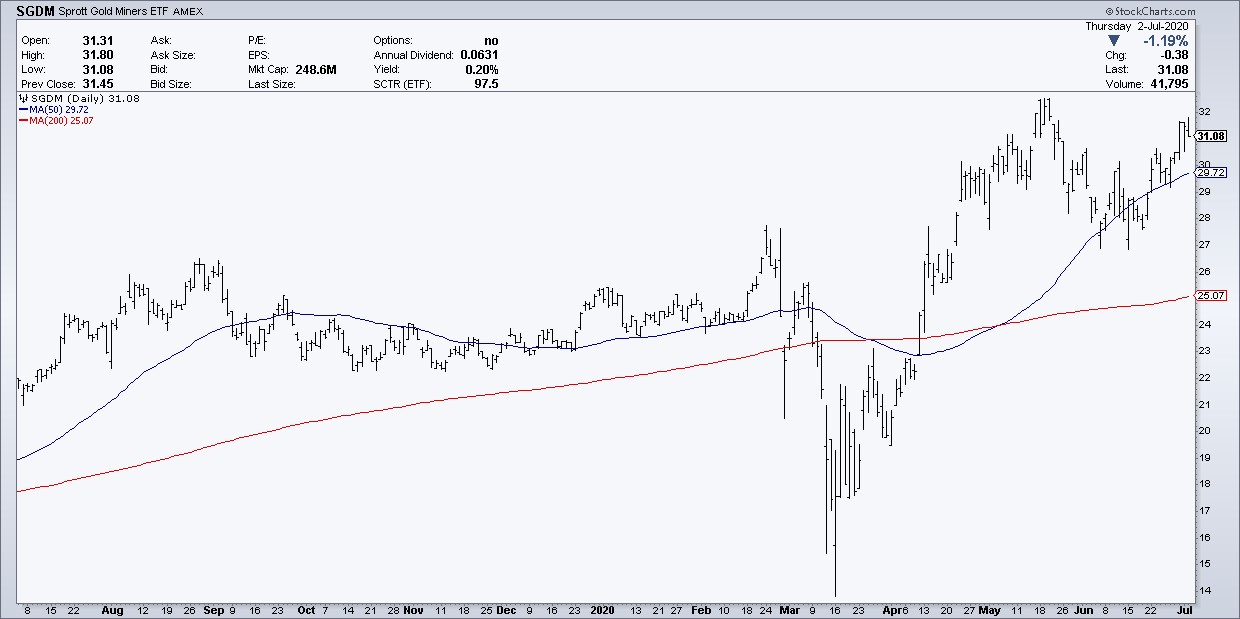This screenshot has width=1240, height=619.
Task: Click the bar chart icon beside SGDM (Daily)
Action: click(25, 99)
